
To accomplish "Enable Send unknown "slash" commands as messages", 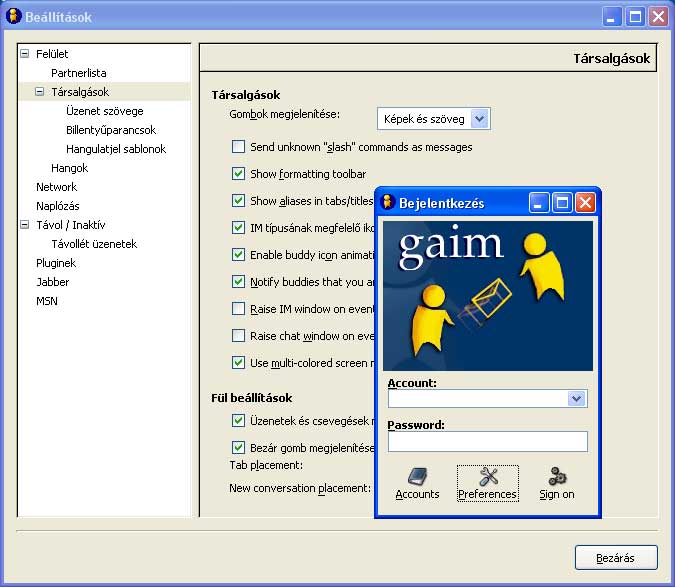I will pos(238,147).
